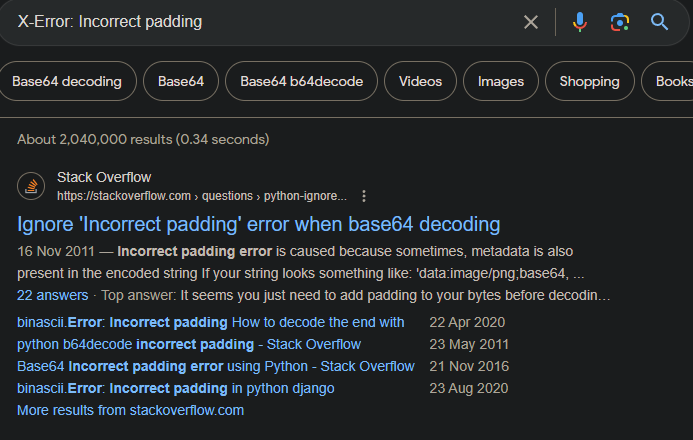
Task: Open the 22 answers link
Action: click(53, 295)
